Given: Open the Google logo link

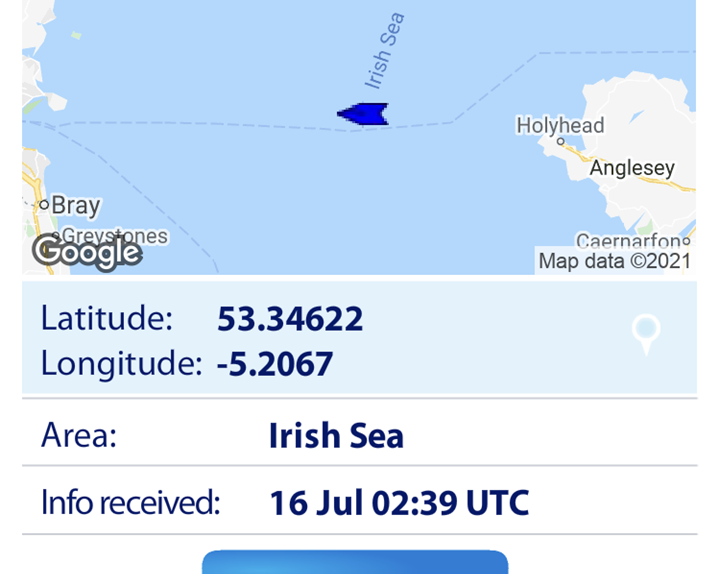Looking at the screenshot, I should pos(87,252).
